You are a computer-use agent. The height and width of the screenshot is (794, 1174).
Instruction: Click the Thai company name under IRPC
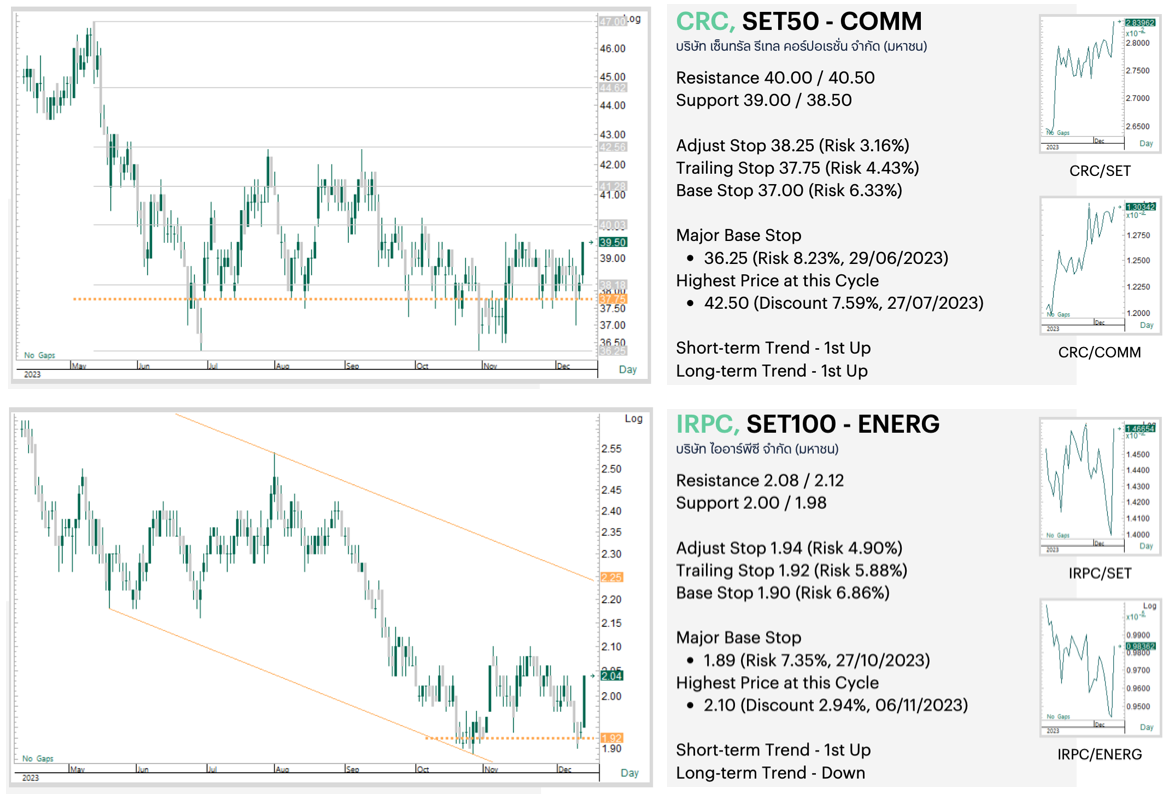(x=757, y=449)
